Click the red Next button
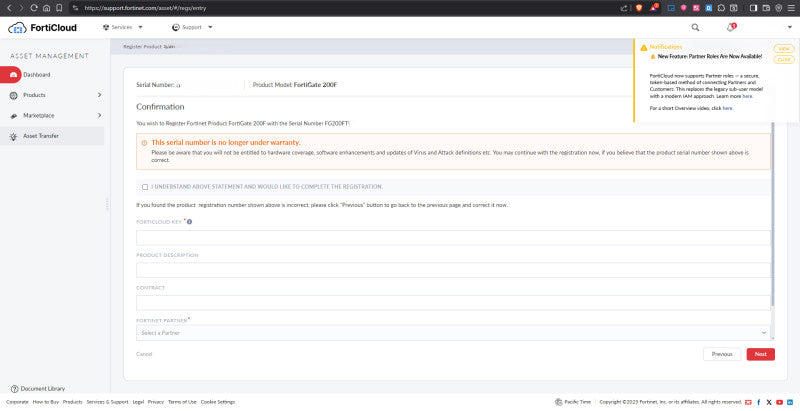 pyautogui.click(x=760, y=354)
